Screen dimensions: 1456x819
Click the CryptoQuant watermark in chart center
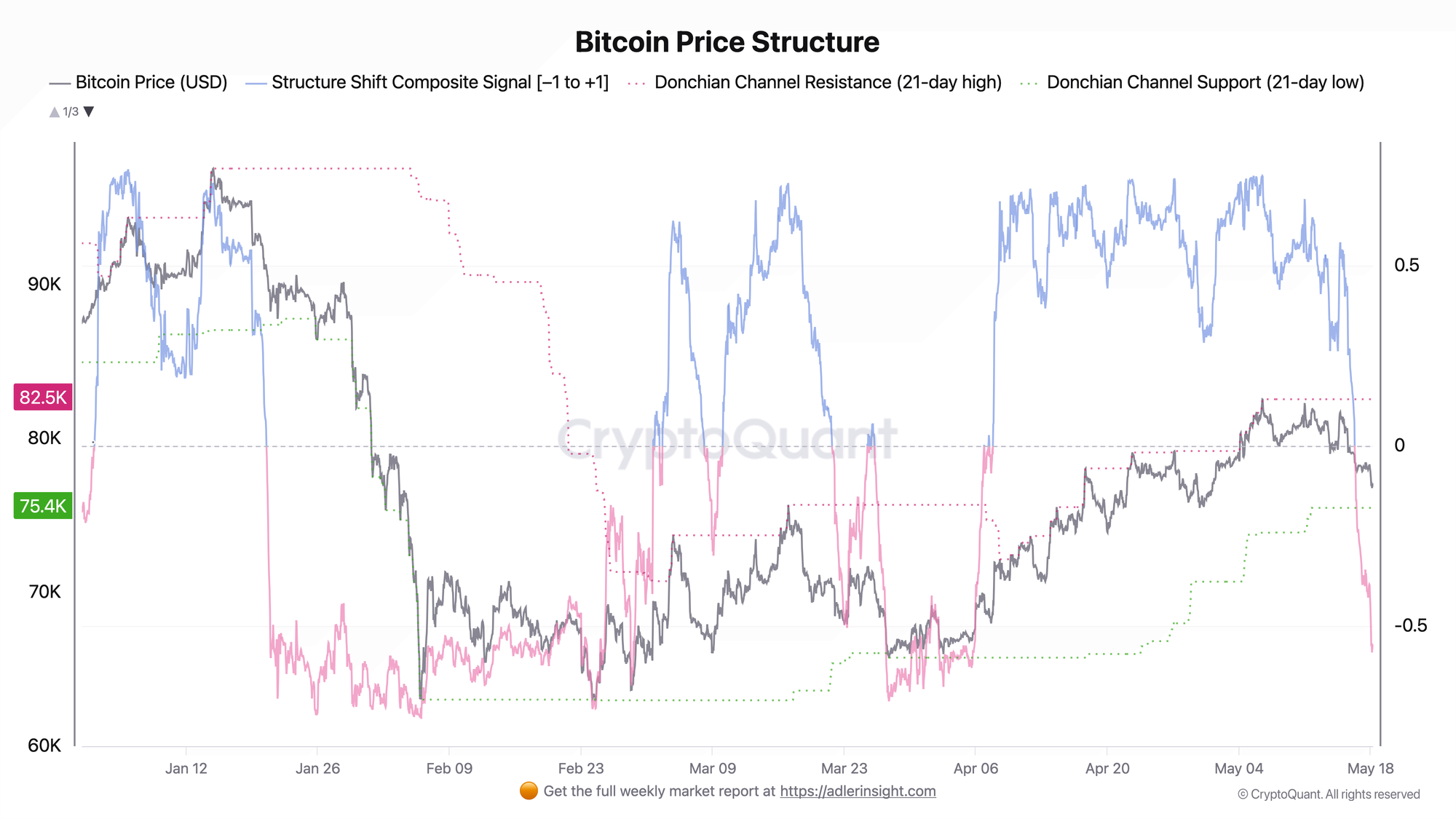pos(727,439)
